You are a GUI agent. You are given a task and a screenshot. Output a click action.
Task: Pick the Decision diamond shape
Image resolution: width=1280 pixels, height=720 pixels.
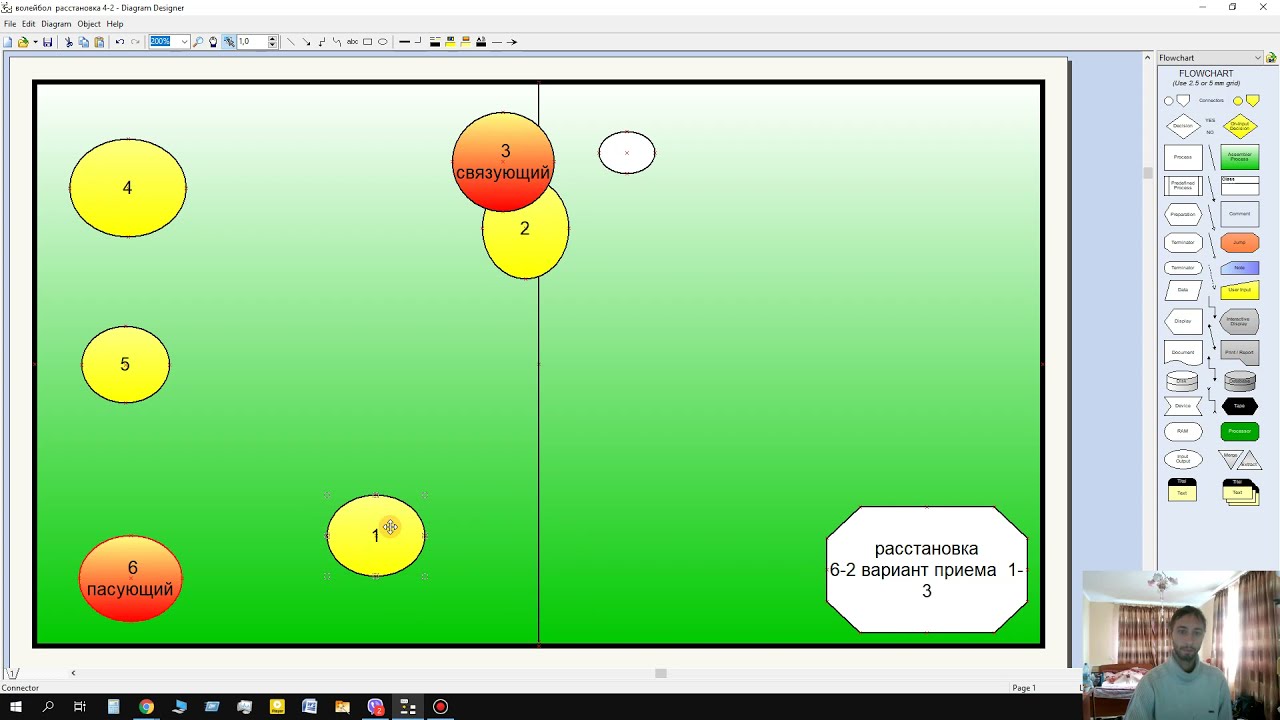(1183, 126)
